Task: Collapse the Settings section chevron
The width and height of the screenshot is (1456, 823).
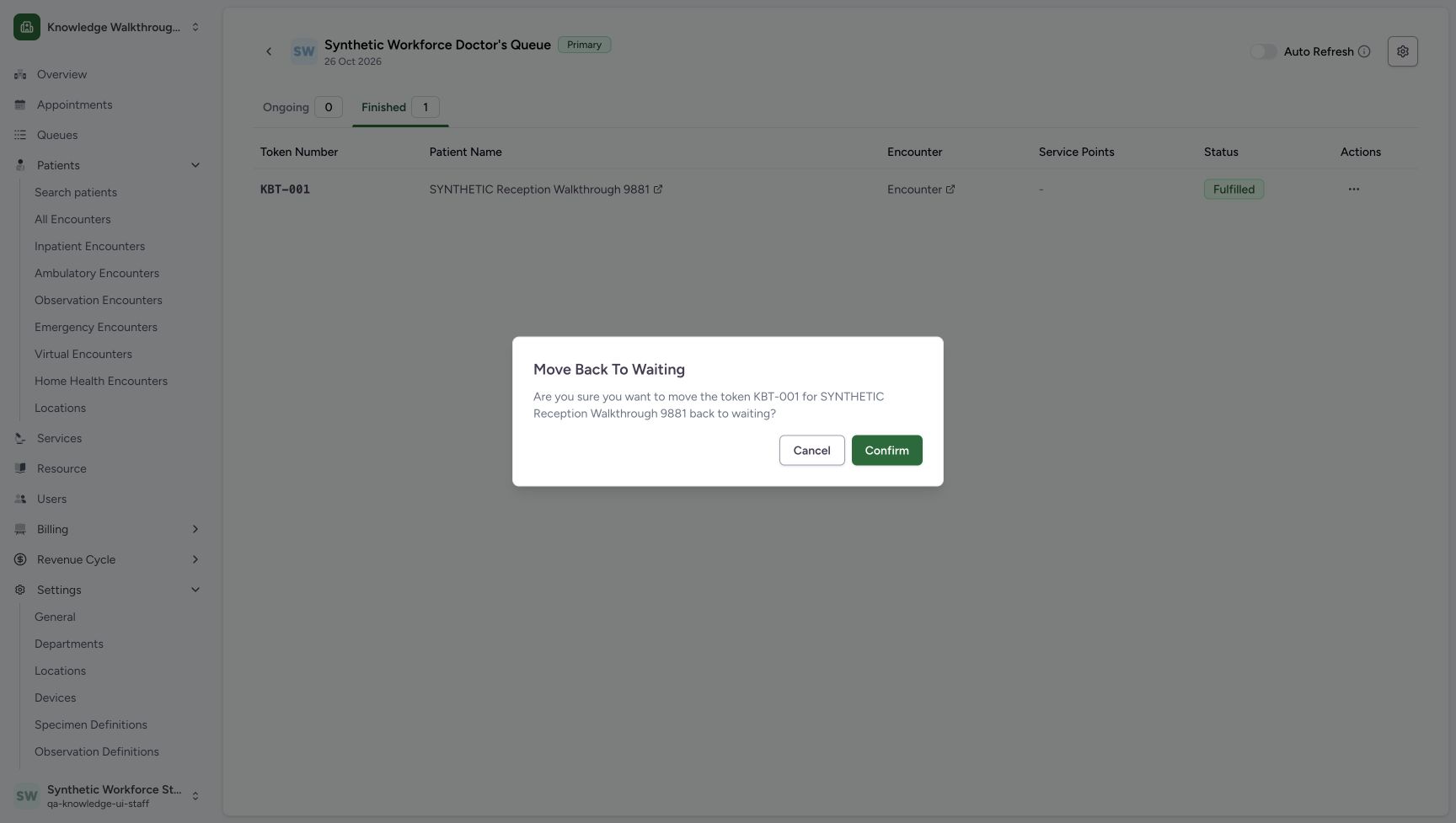Action: click(195, 590)
